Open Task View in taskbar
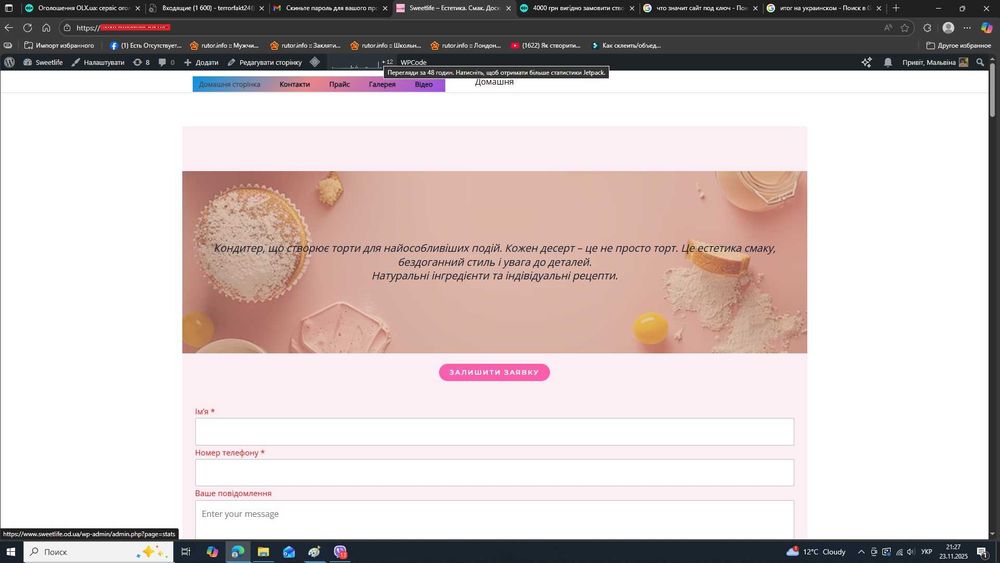1000x563 pixels. [186, 552]
